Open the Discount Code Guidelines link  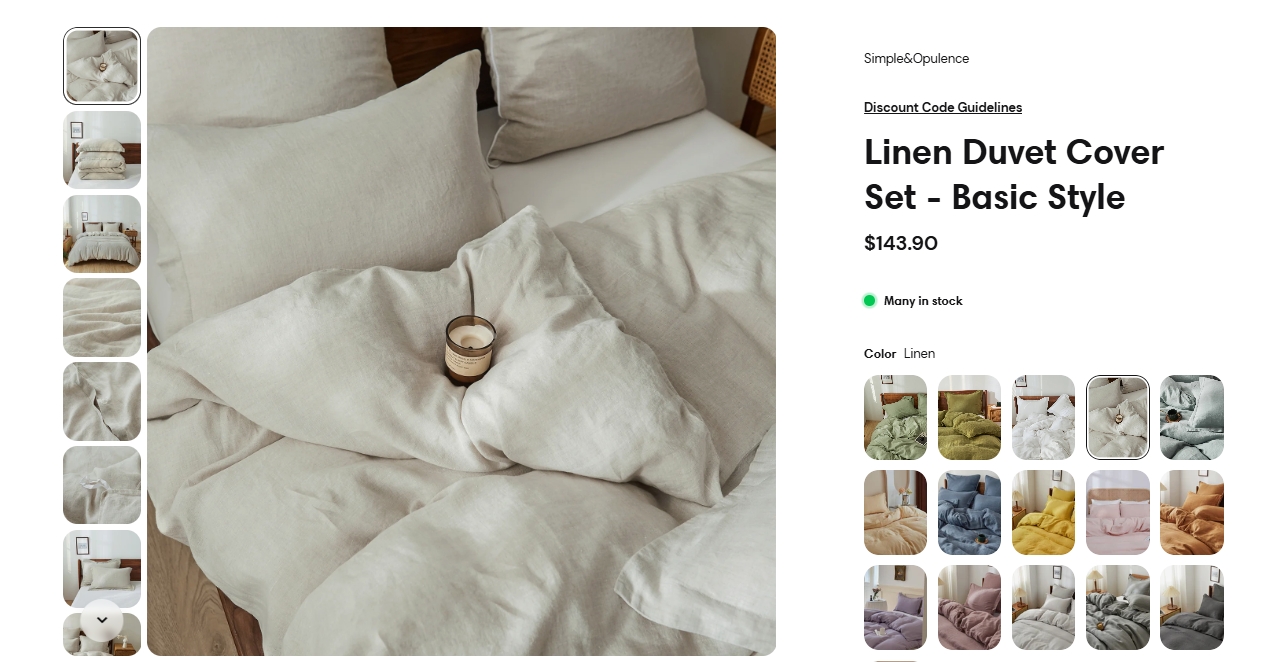coord(943,107)
